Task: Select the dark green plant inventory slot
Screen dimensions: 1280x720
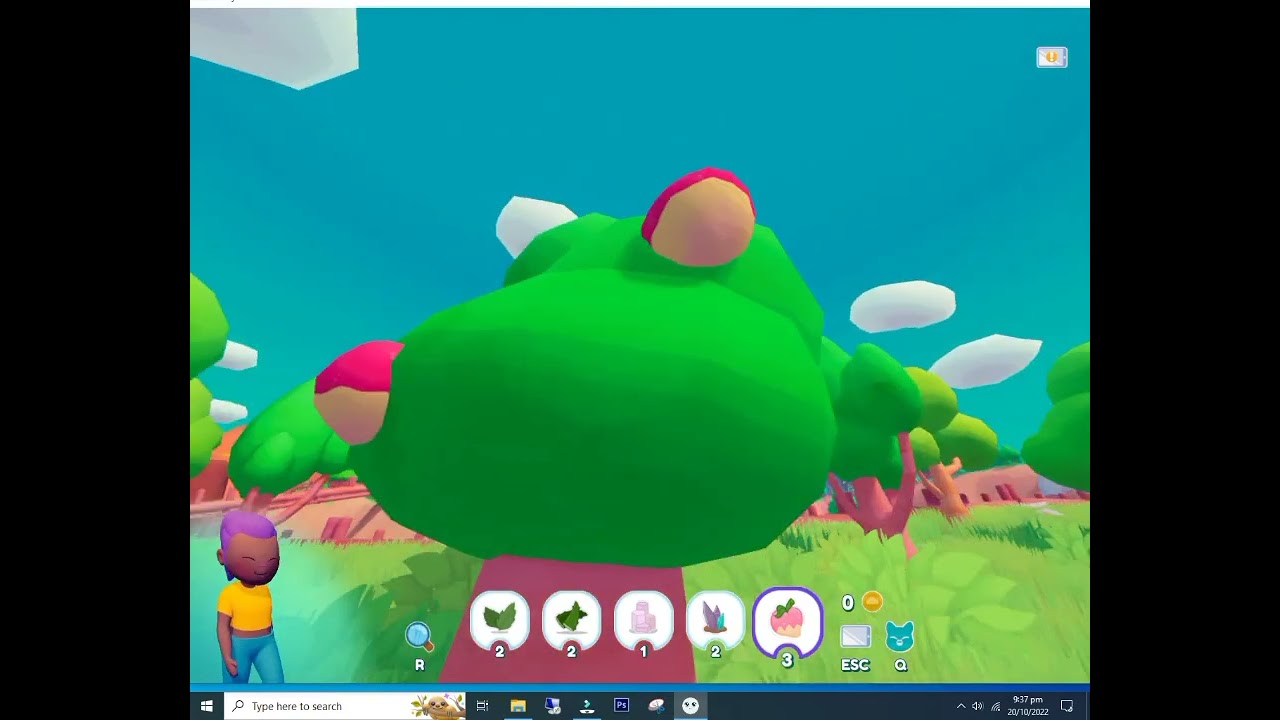Action: pos(571,619)
